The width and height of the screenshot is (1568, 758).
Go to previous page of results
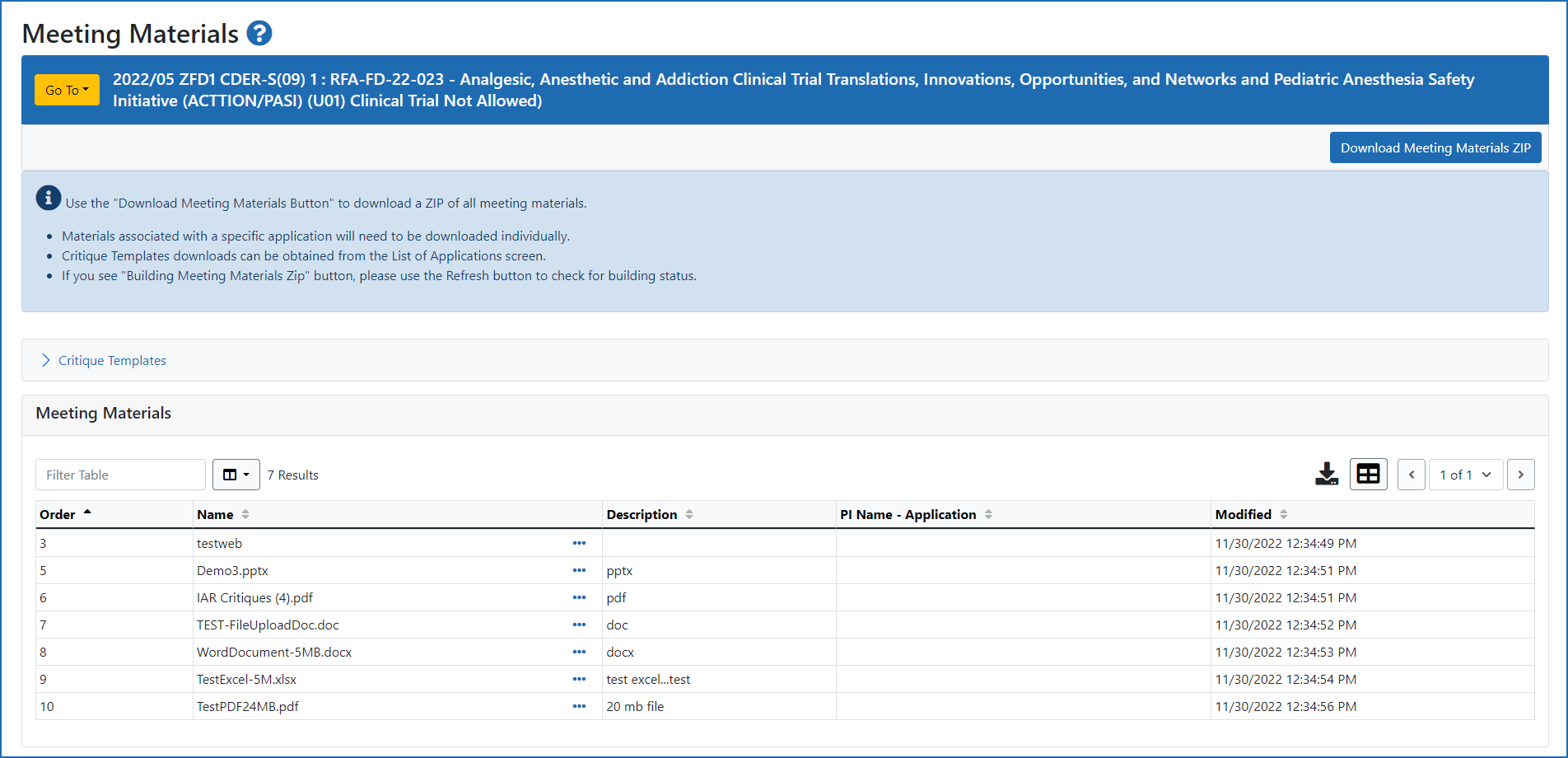tap(1412, 475)
